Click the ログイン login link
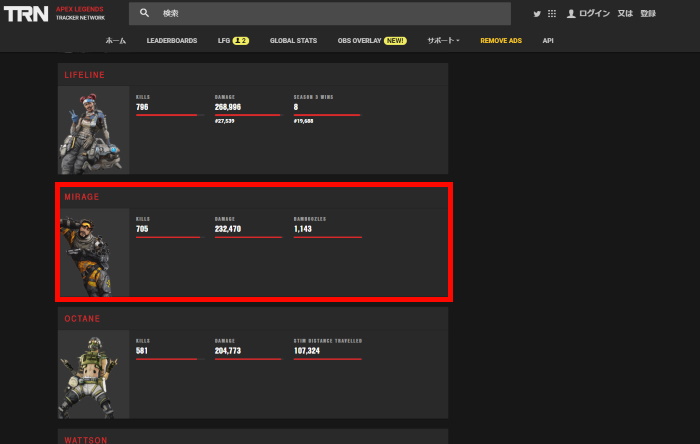 click(x=594, y=13)
